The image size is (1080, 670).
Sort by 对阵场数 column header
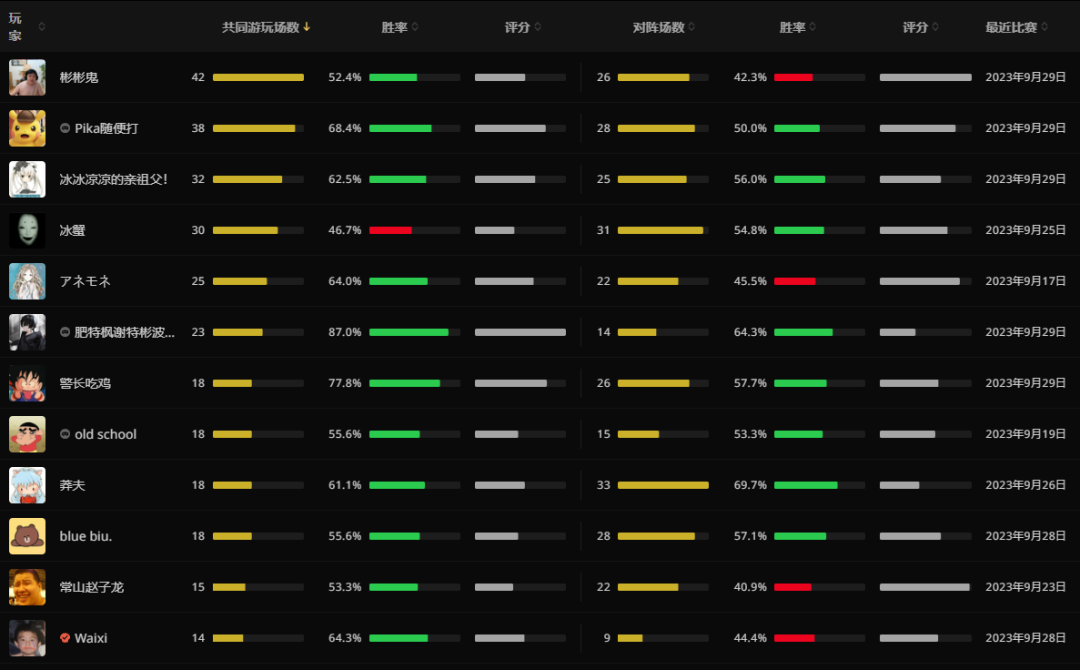[663, 28]
